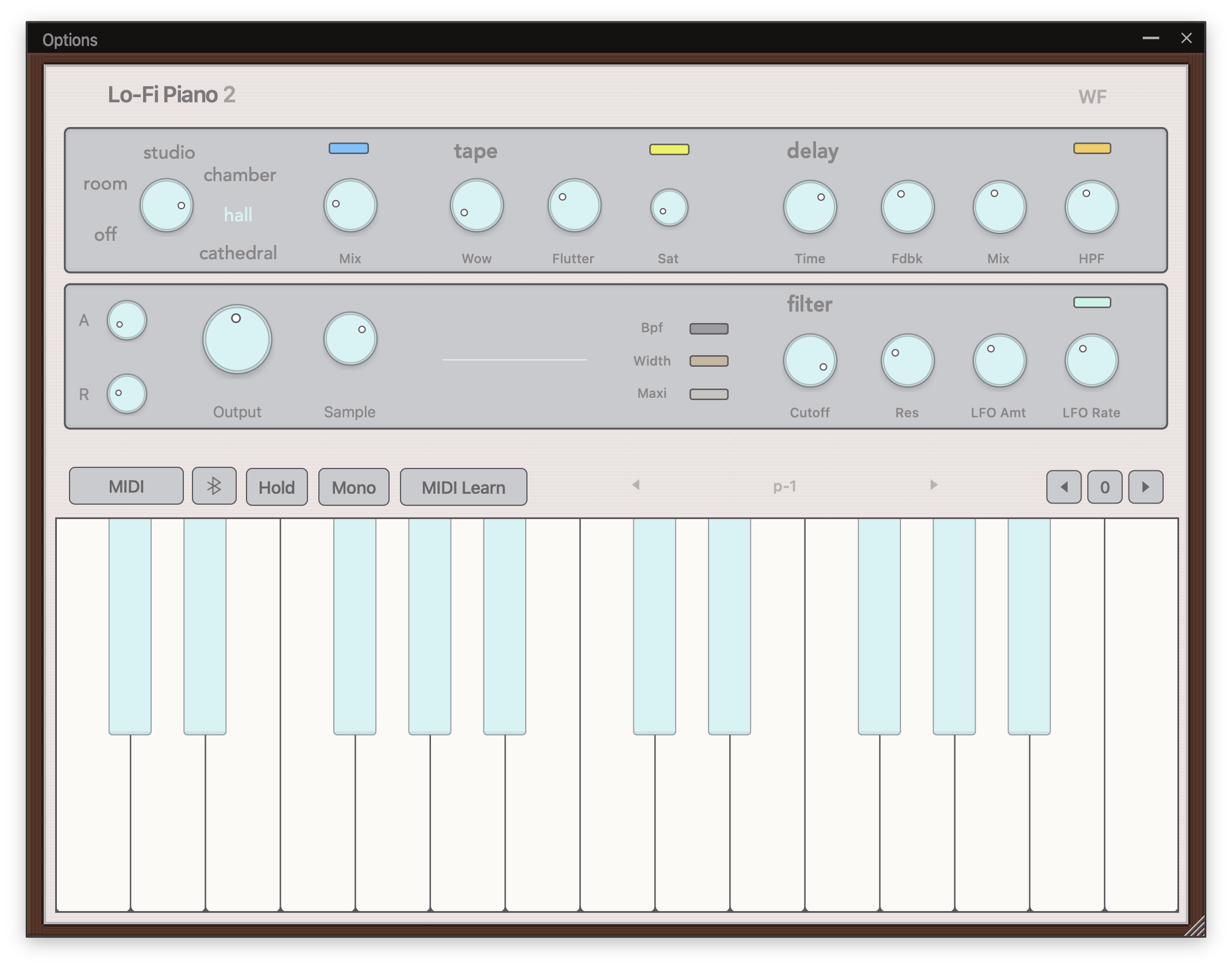Open the p-1 preset selector

(784, 486)
